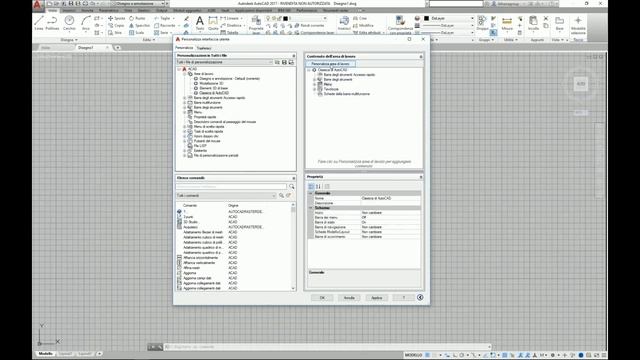Click the Incolla paste icon

[x=533, y=23]
